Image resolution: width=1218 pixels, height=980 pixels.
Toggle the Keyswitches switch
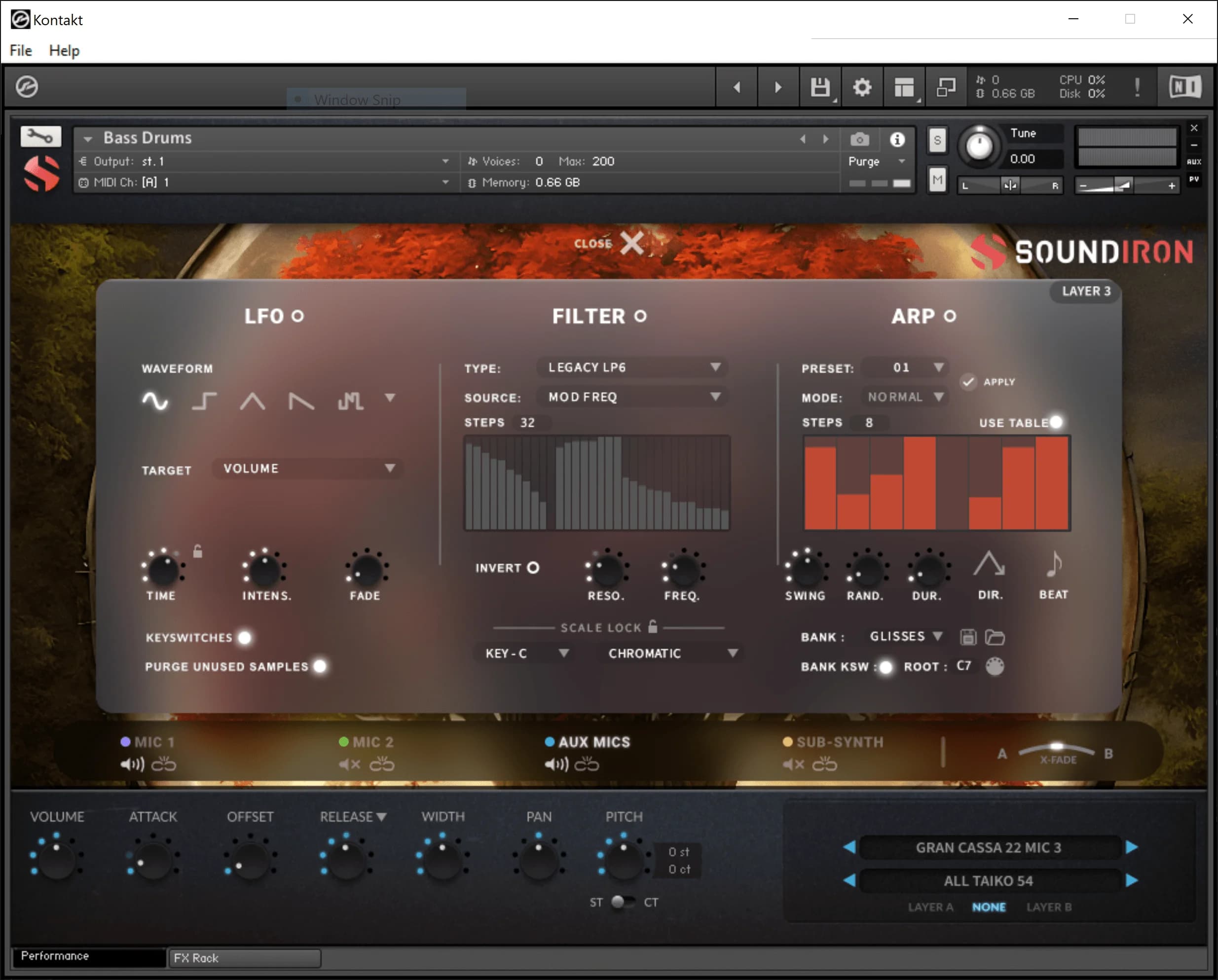tap(245, 637)
